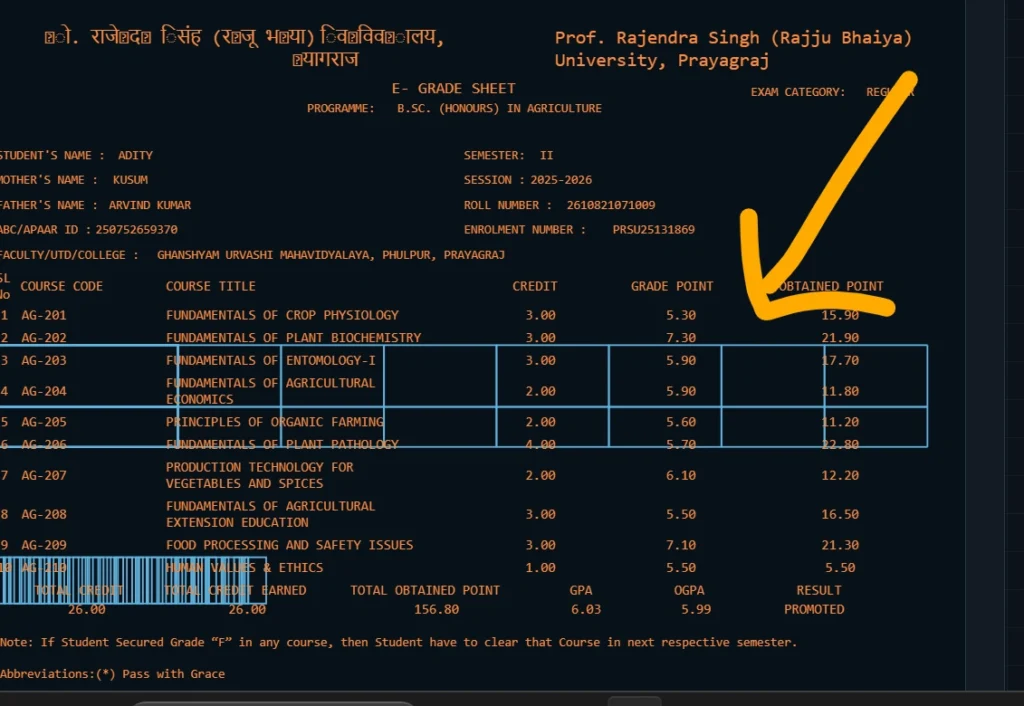Click obtained point 11.20
Viewport: 1024px width, 706px height.
(840, 422)
